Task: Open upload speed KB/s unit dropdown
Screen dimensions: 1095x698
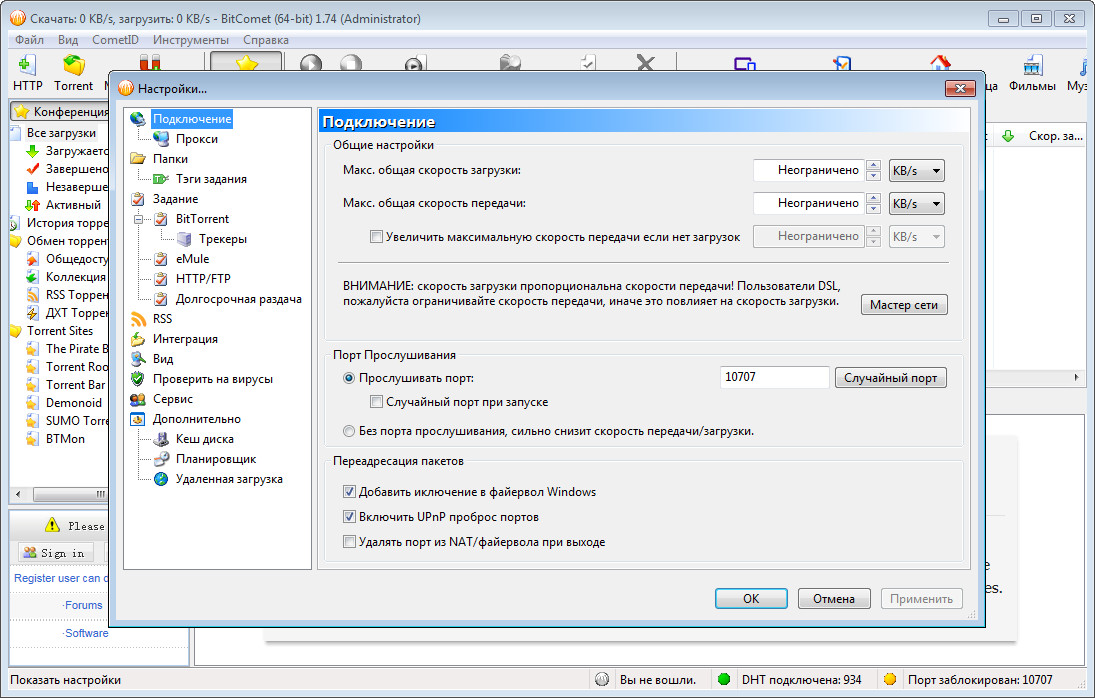Action: [x=916, y=204]
